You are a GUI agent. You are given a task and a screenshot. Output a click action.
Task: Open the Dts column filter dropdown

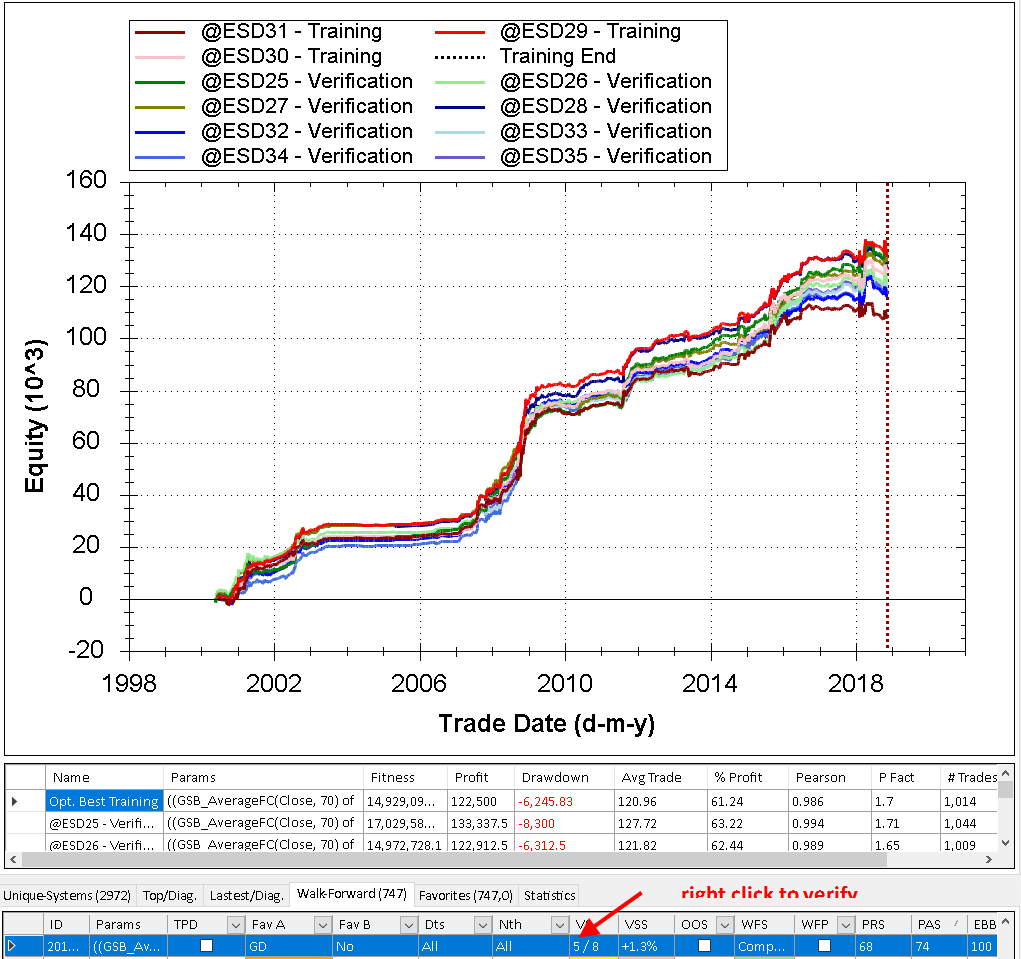click(x=482, y=925)
